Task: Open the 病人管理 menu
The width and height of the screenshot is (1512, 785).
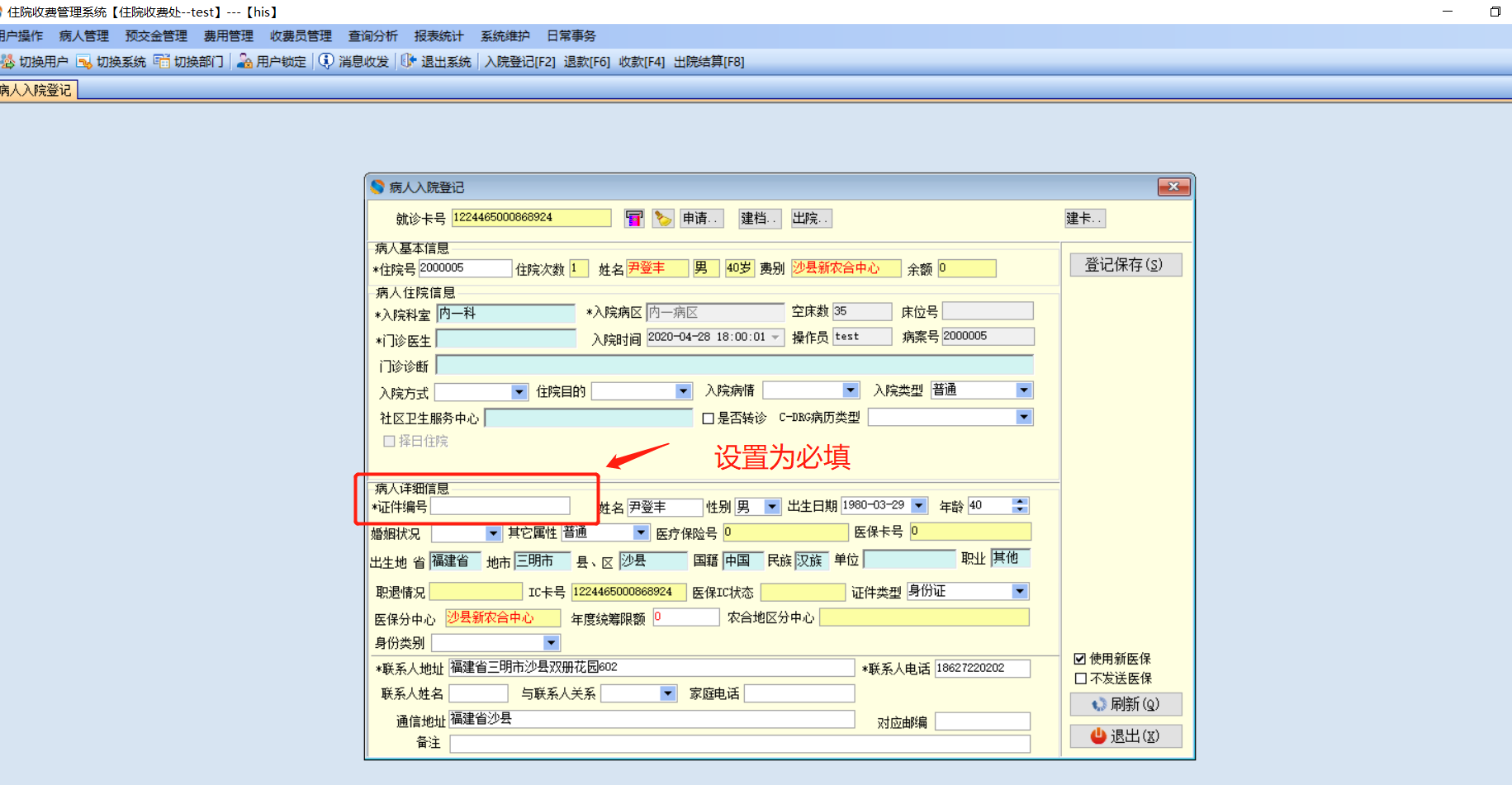Action: 84,35
